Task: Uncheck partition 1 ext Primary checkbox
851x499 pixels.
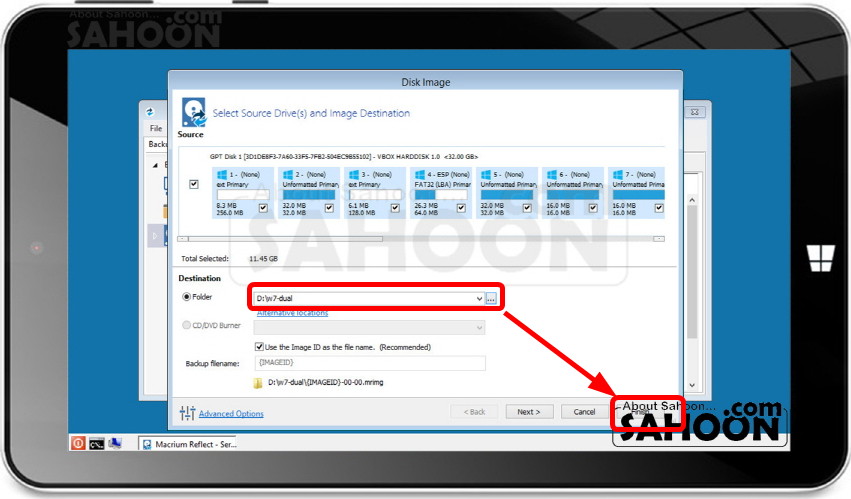Action: coord(263,208)
